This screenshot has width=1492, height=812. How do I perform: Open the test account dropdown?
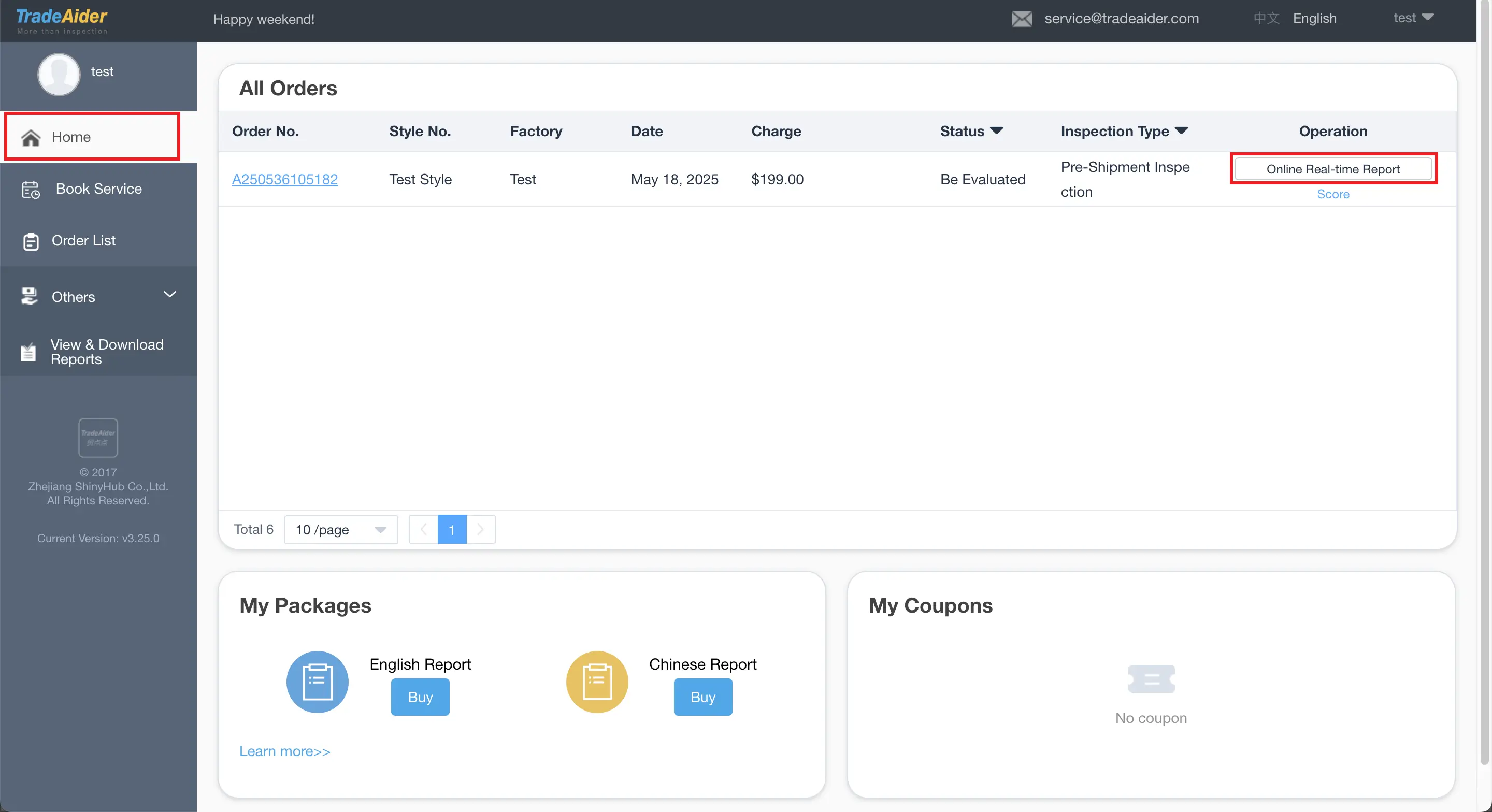[1413, 18]
